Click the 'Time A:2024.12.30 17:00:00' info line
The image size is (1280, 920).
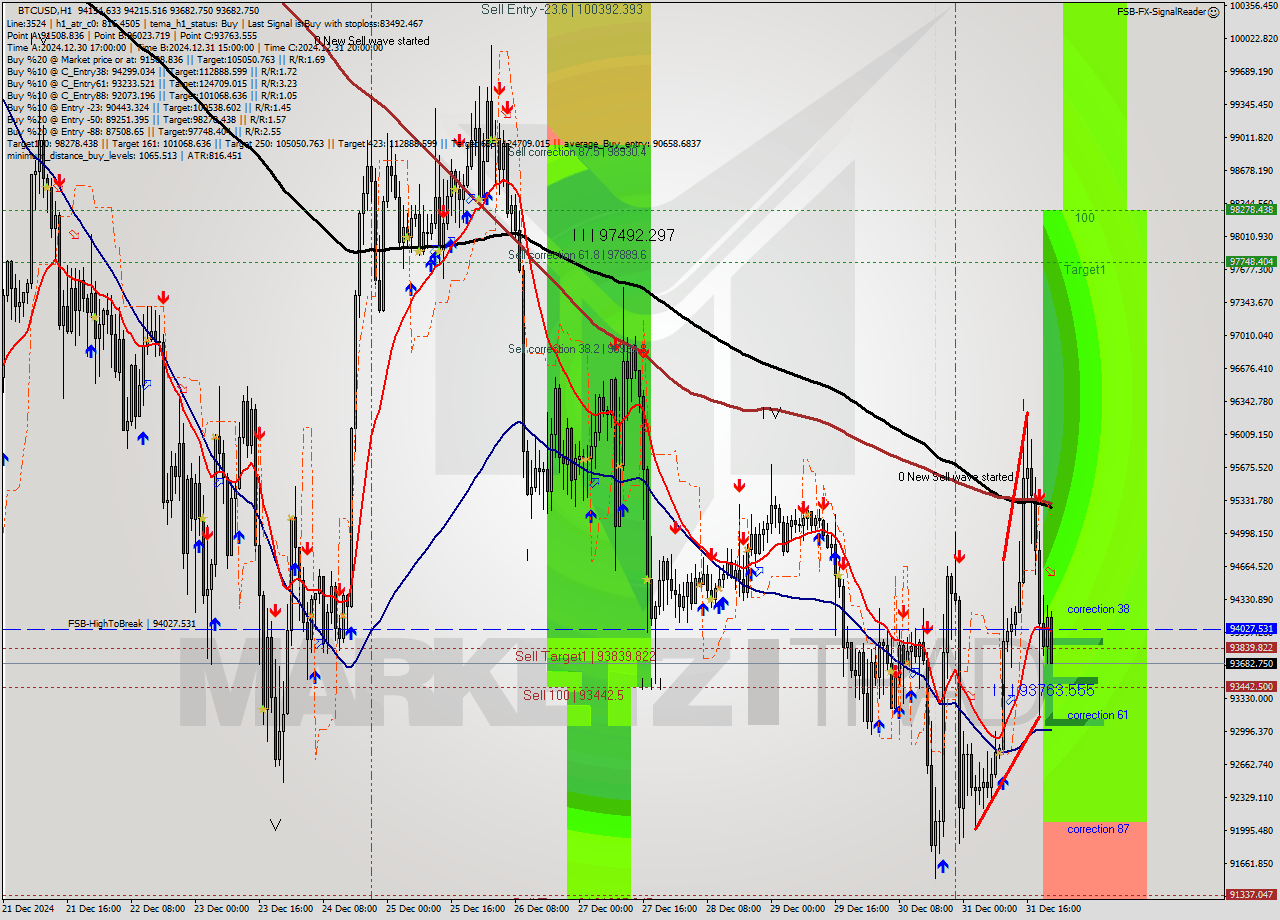pos(195,47)
